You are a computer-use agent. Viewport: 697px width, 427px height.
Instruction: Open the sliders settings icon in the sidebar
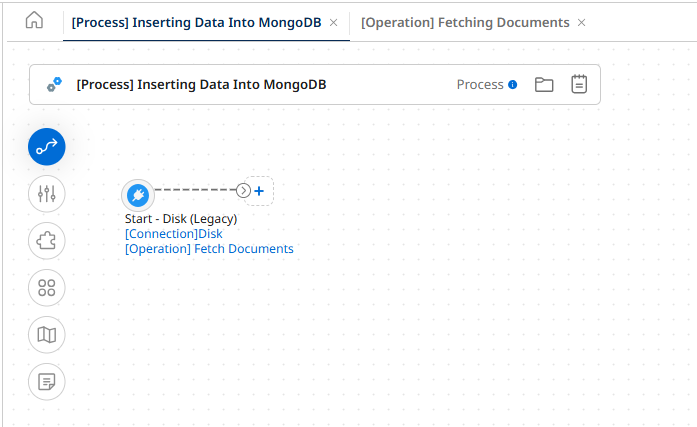(x=47, y=194)
